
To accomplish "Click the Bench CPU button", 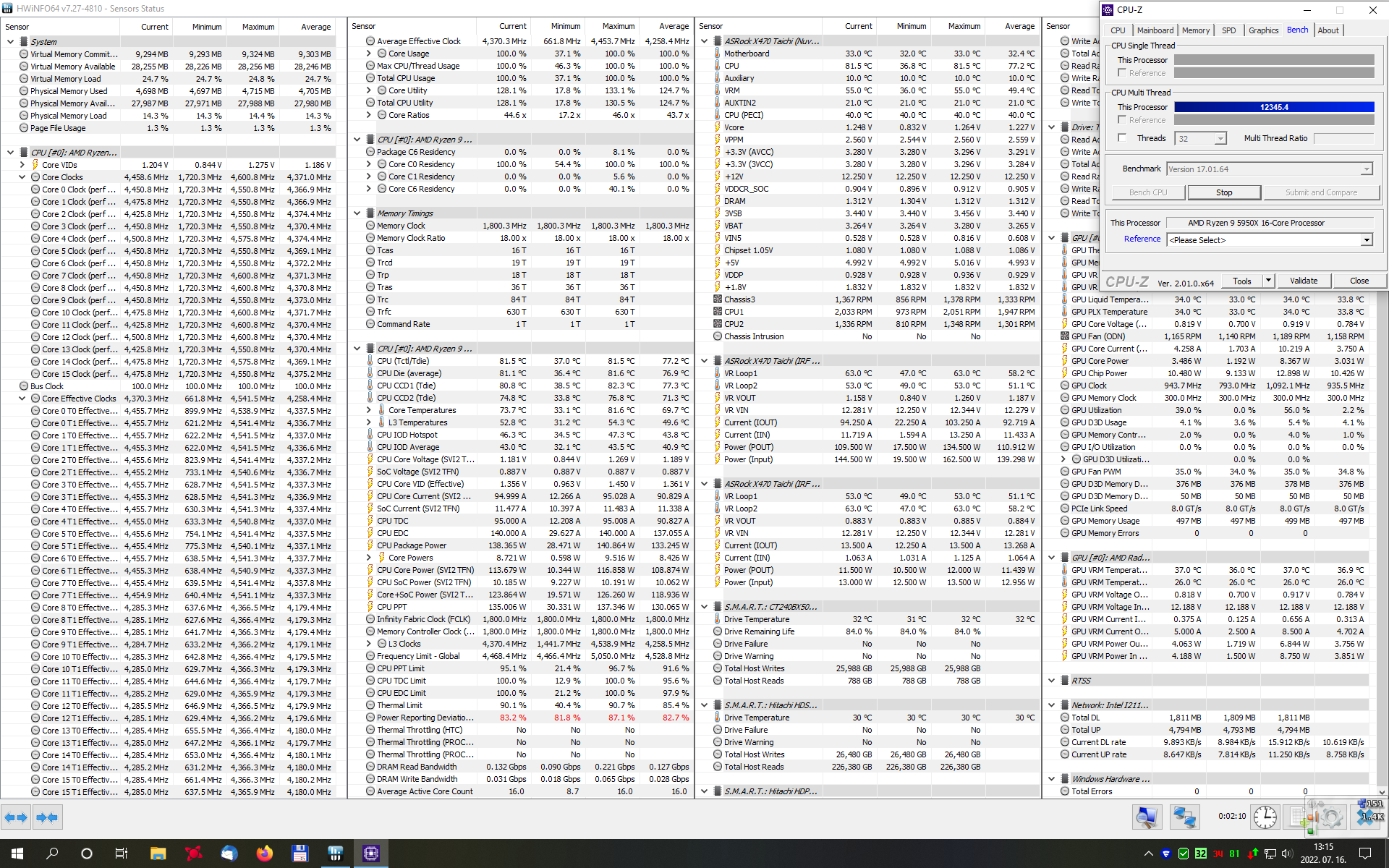I will 1149,192.
